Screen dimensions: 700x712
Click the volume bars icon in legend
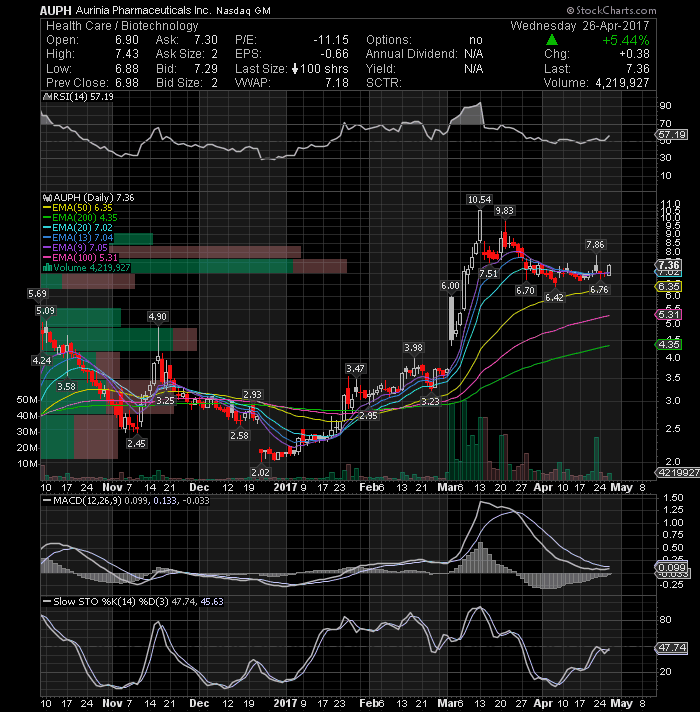point(47,267)
